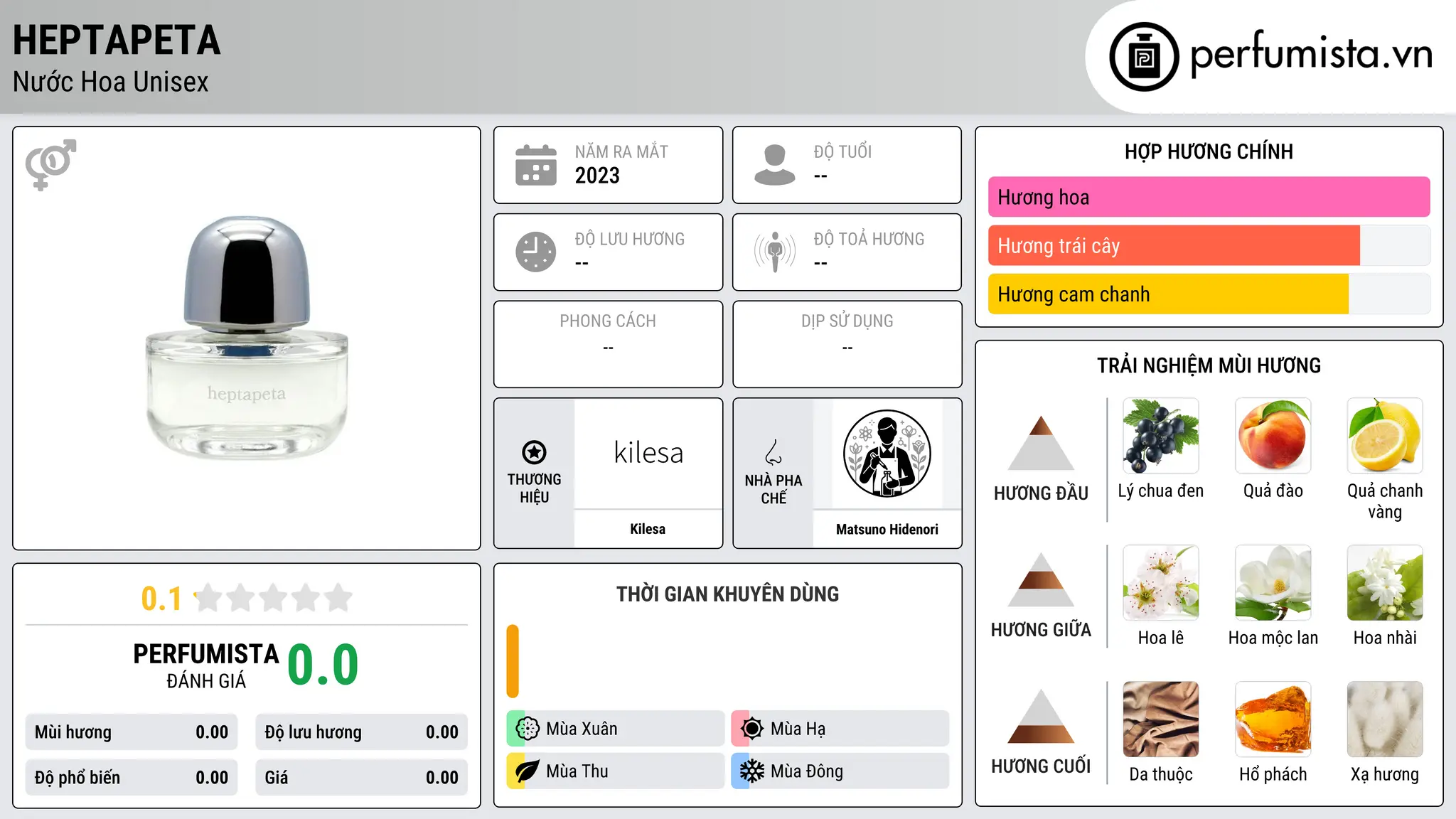Click the kilesa brand logo
The width and height of the screenshot is (1456, 819).
648,453
